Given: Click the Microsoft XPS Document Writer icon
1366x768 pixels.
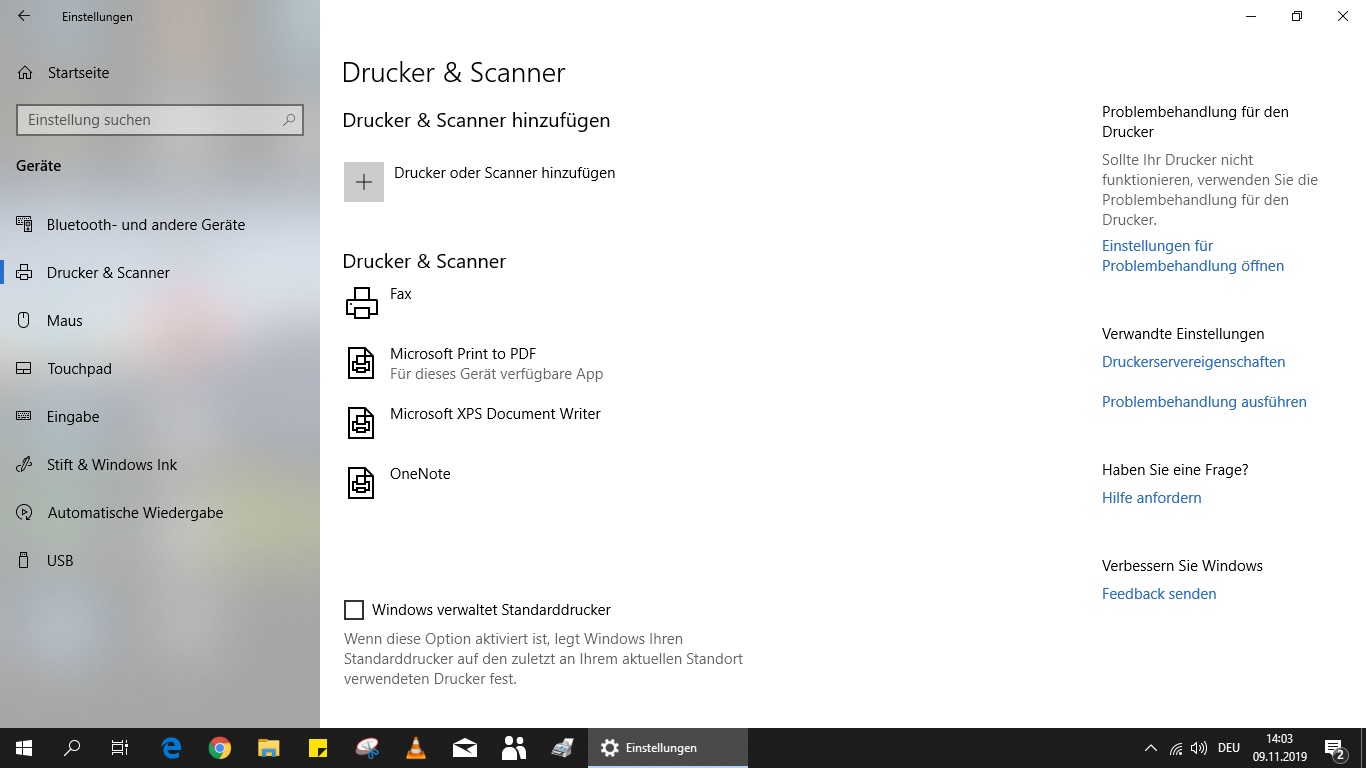Looking at the screenshot, I should click(361, 423).
